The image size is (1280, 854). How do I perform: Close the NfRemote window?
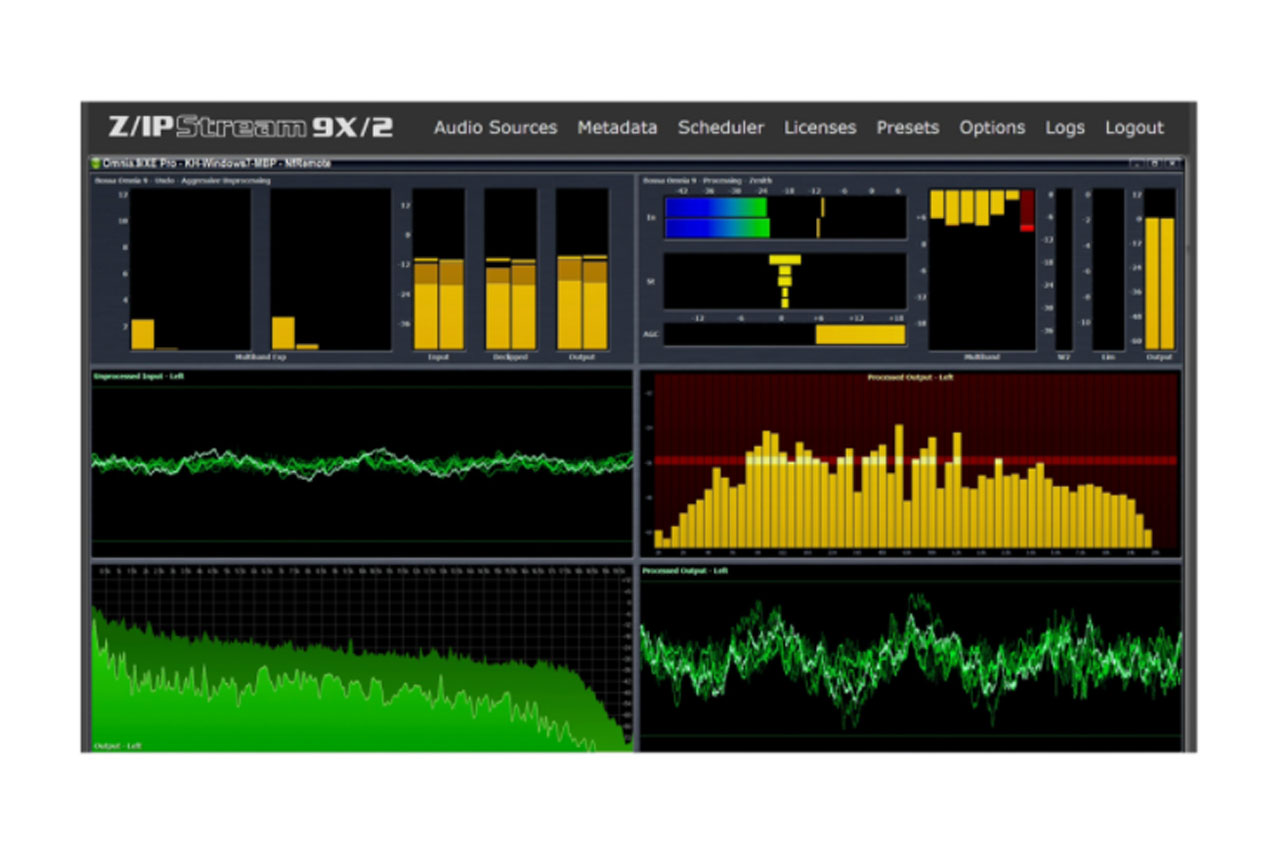click(x=1171, y=163)
